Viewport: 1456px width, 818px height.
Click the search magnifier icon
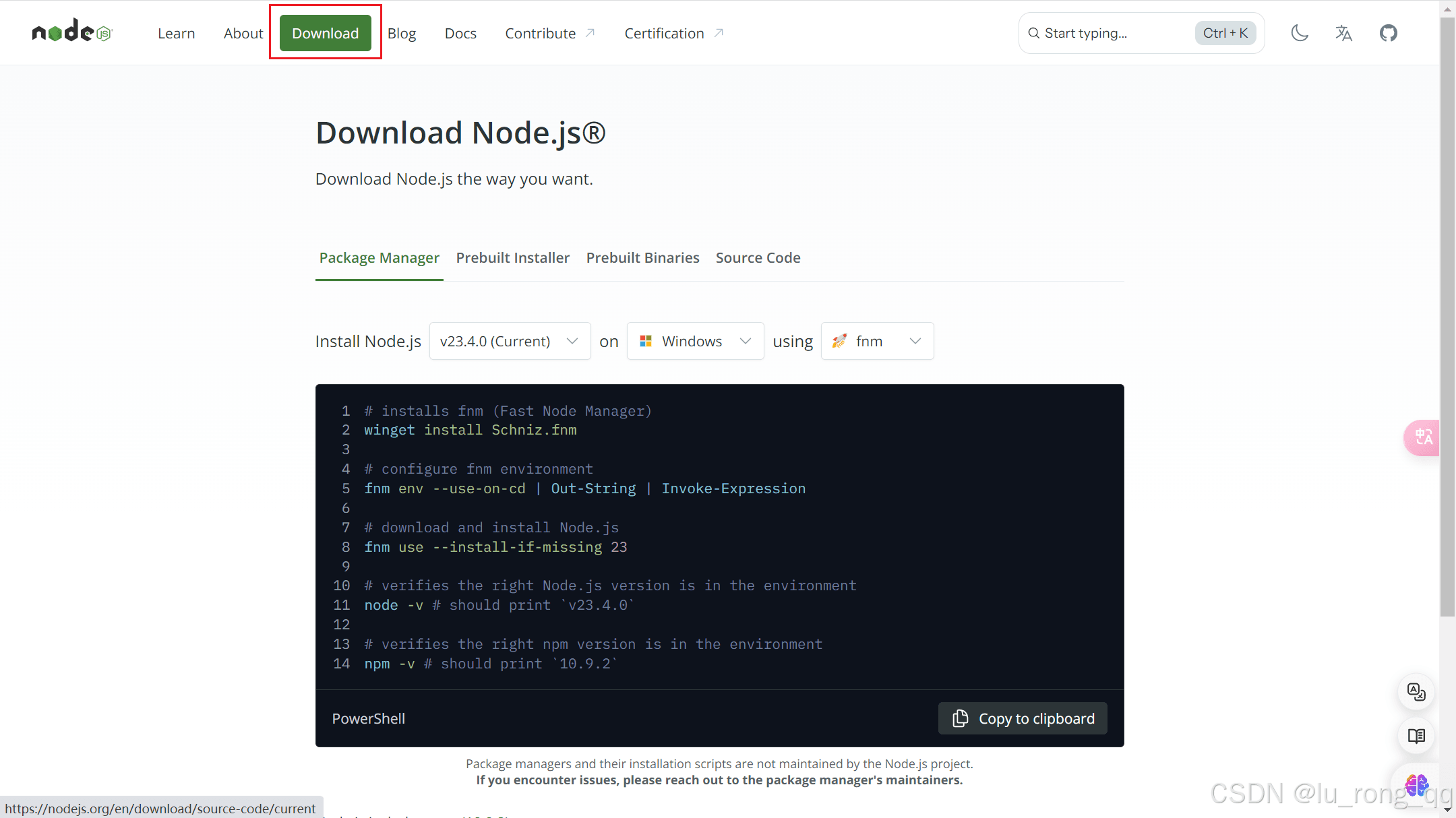pos(1033,33)
